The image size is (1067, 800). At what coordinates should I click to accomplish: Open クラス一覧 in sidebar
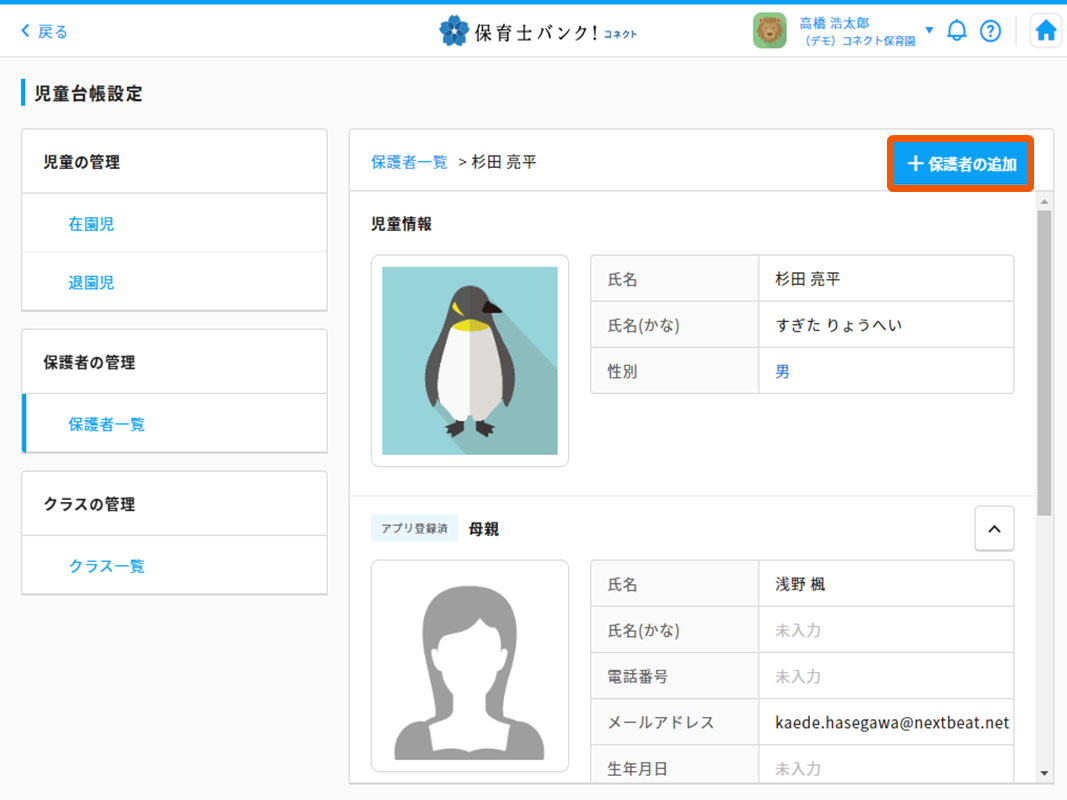[106, 566]
